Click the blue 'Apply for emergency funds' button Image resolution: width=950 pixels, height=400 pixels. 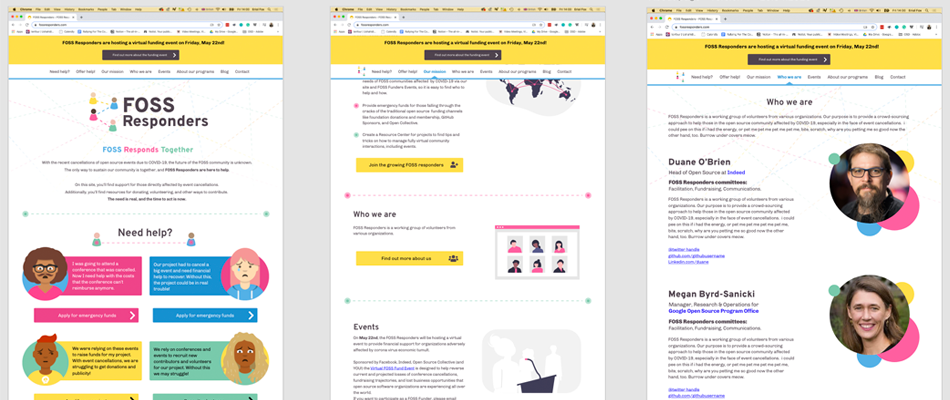[205, 315]
